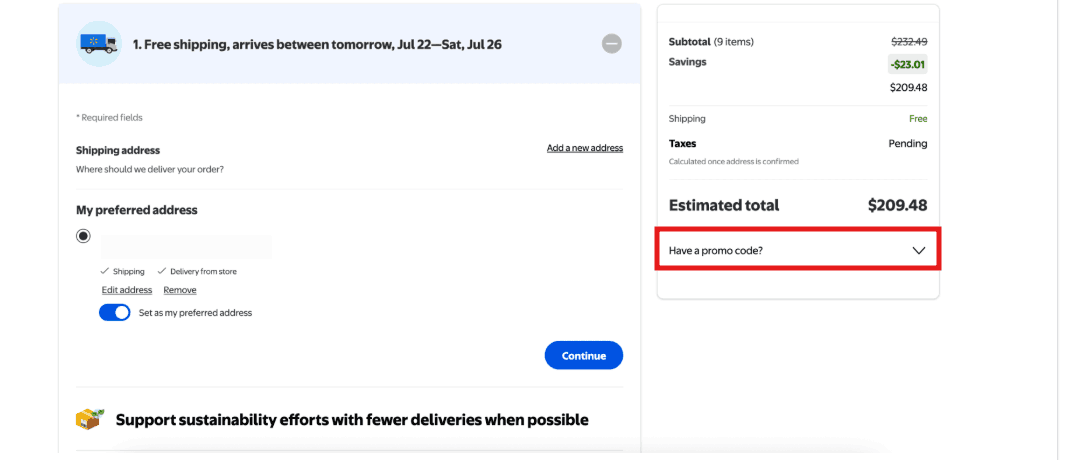Image resolution: width=1092 pixels, height=460 pixels.
Task: Click the Free shipping arrival section header
Action: tap(317, 45)
